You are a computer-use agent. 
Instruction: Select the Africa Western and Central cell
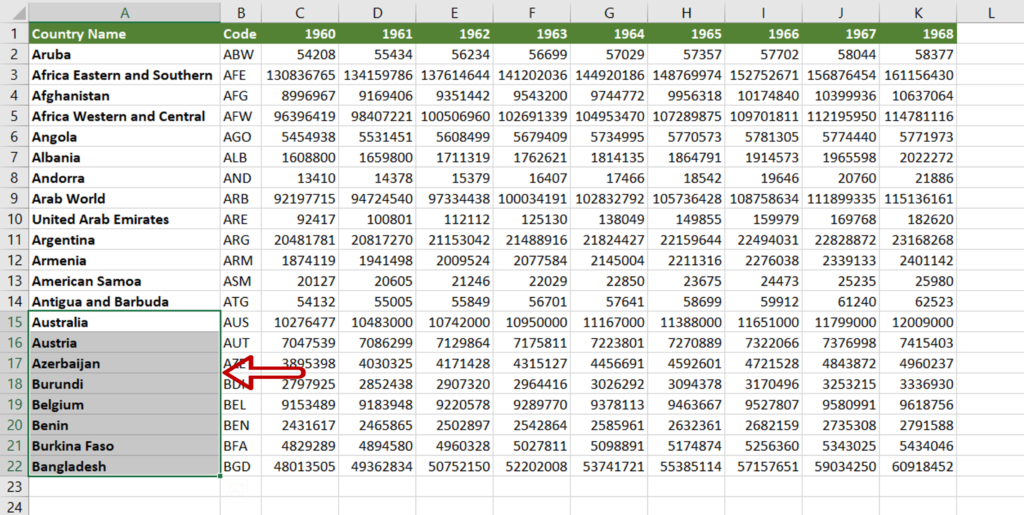click(x=124, y=116)
